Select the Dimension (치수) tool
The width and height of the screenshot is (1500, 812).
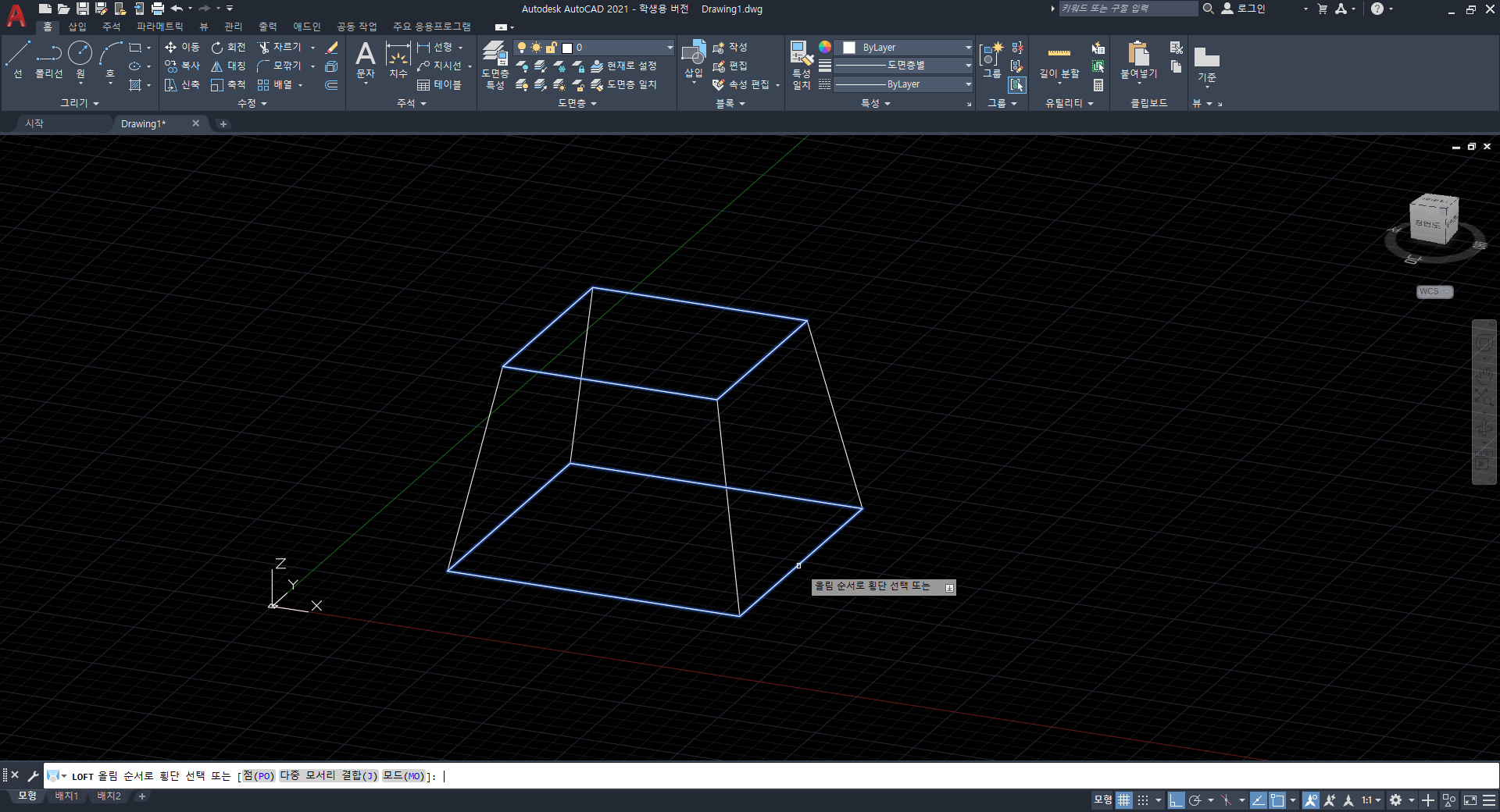tap(398, 61)
